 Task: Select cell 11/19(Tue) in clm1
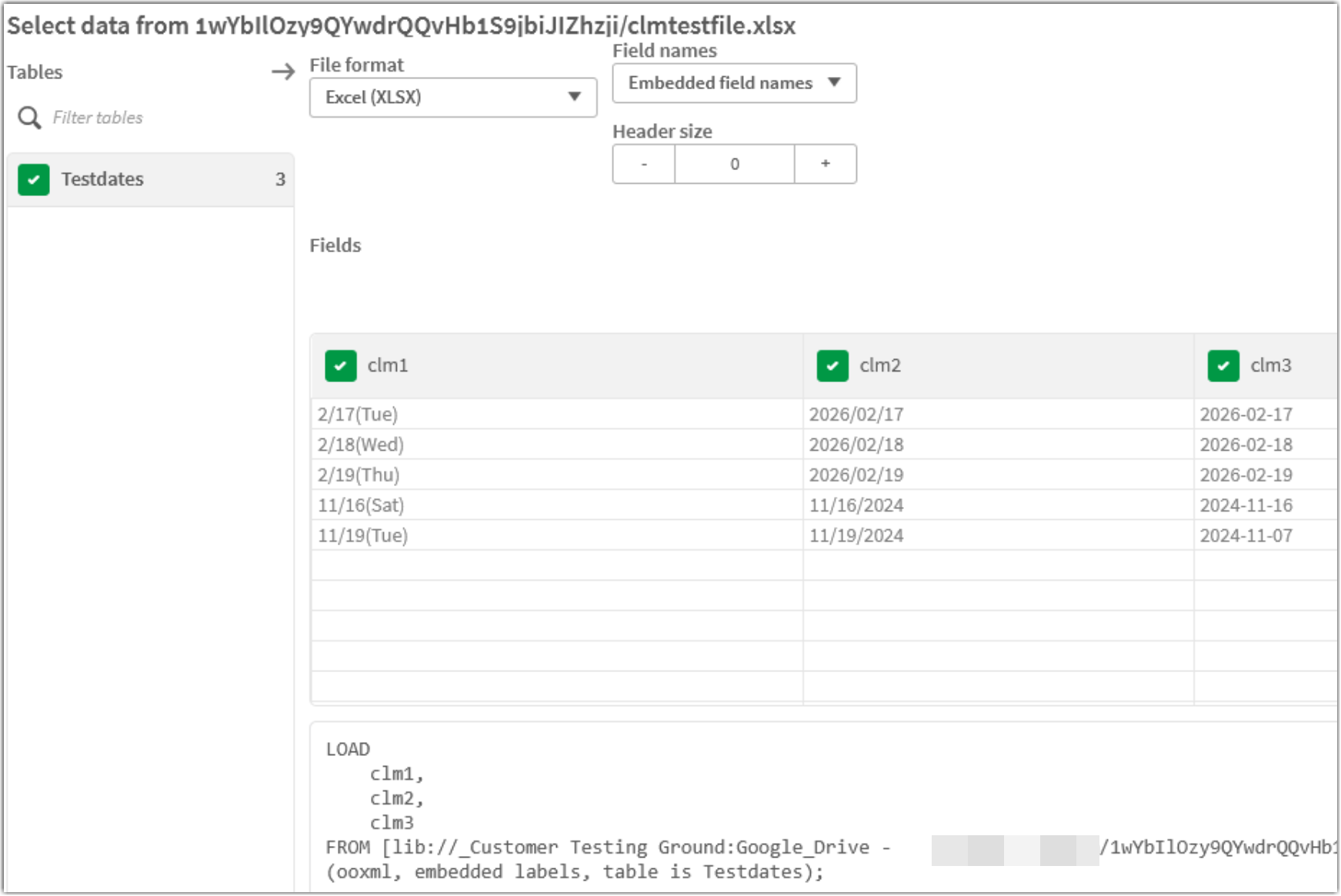(x=557, y=535)
